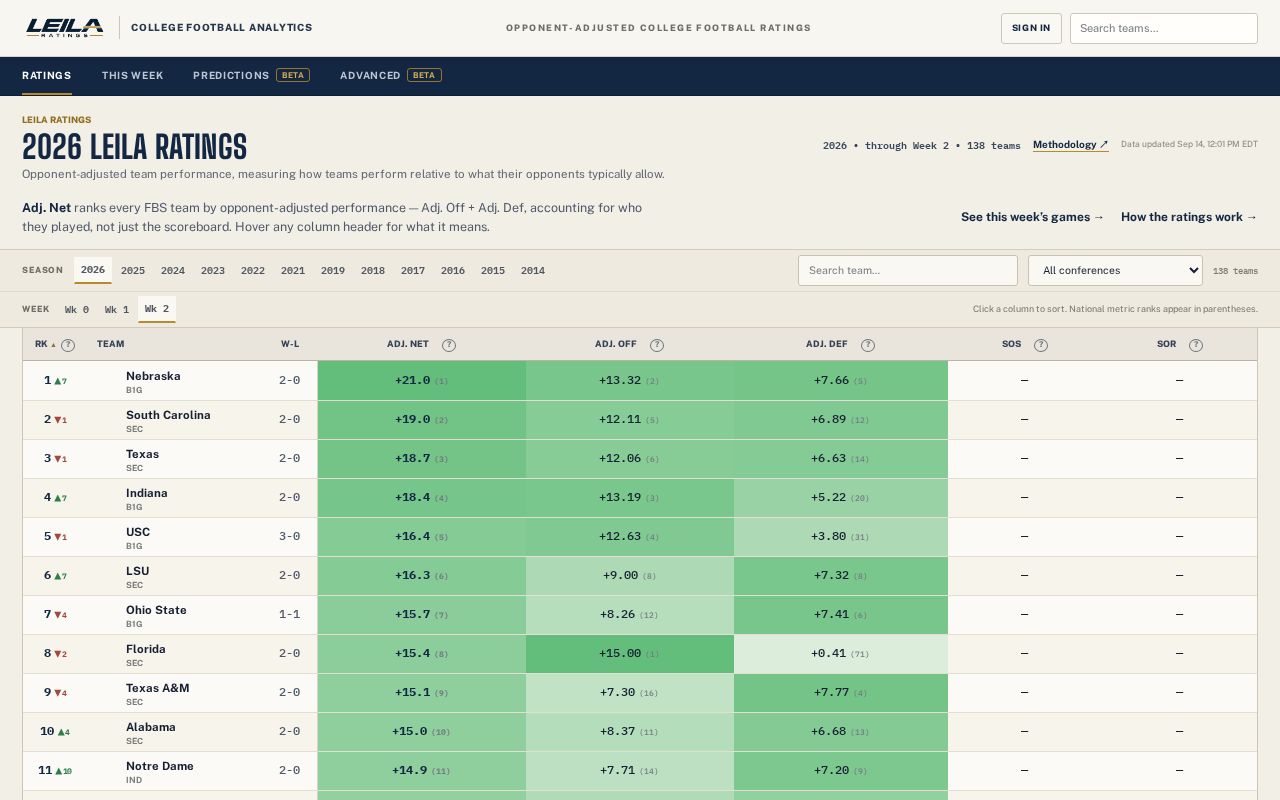Sort by the SOR column header
The width and height of the screenshot is (1280, 800).
pyautogui.click(x=1167, y=344)
